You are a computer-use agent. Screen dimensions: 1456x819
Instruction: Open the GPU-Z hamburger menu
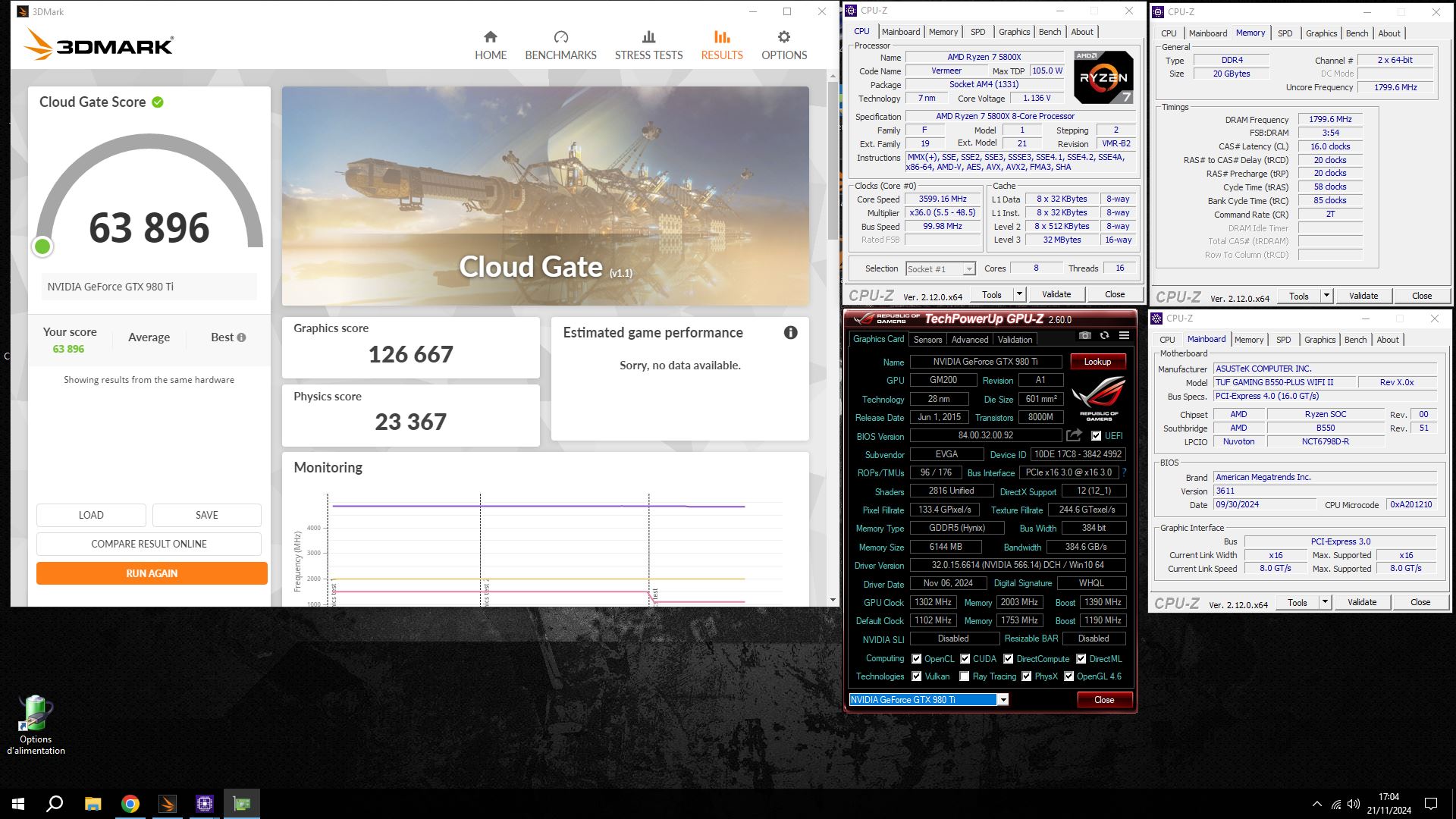click(1124, 336)
